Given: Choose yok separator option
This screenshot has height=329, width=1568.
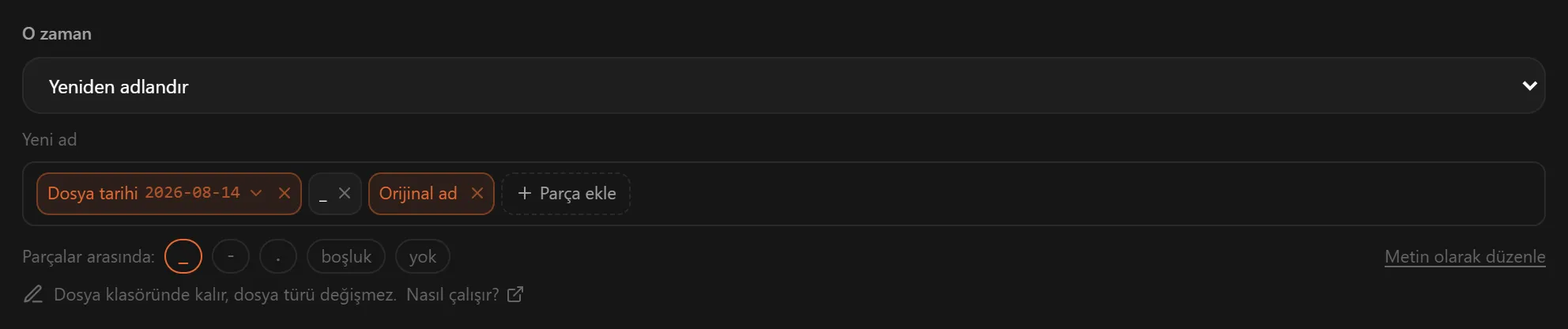Looking at the screenshot, I should (x=423, y=256).
